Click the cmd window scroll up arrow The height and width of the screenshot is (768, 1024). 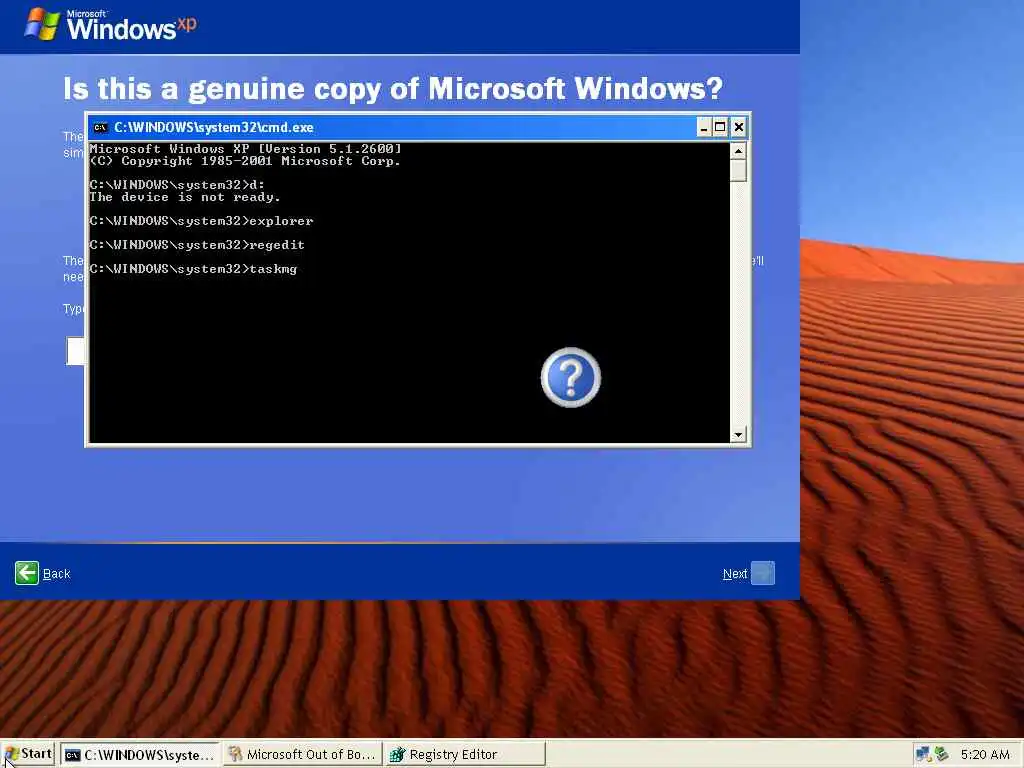pyautogui.click(x=738, y=151)
